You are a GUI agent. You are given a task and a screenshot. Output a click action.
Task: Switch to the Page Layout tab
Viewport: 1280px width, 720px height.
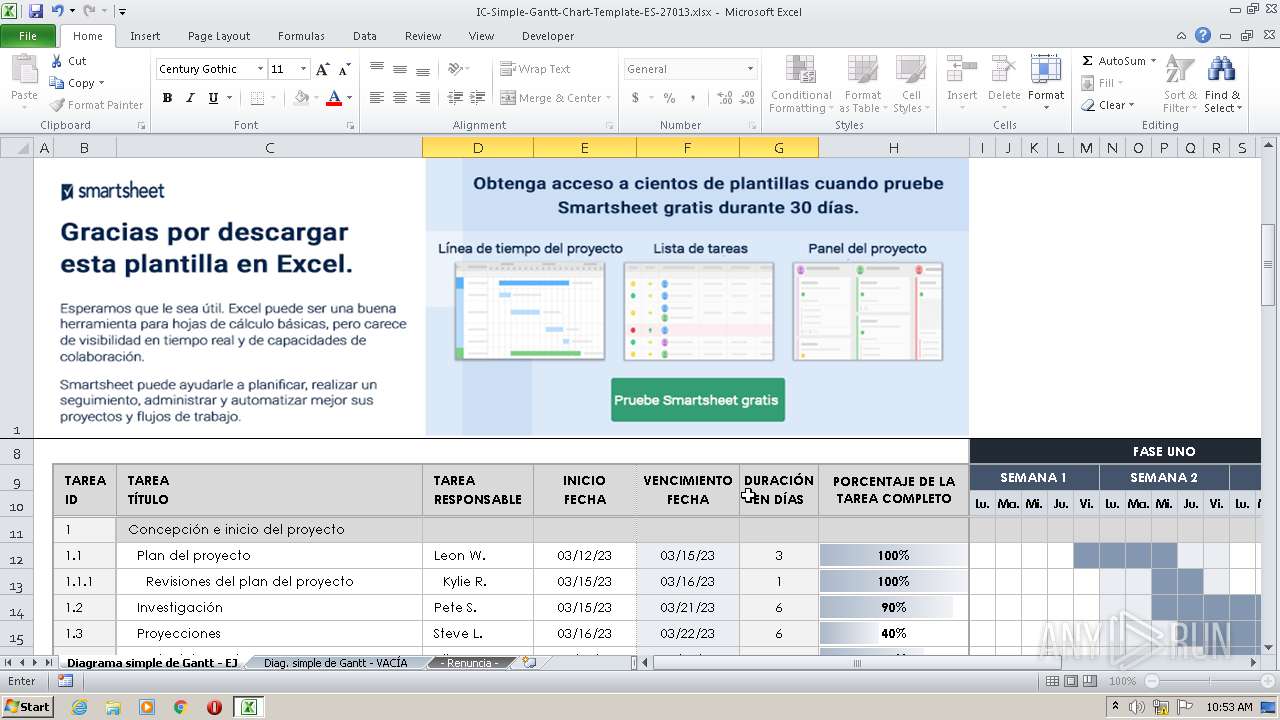pyautogui.click(x=219, y=36)
